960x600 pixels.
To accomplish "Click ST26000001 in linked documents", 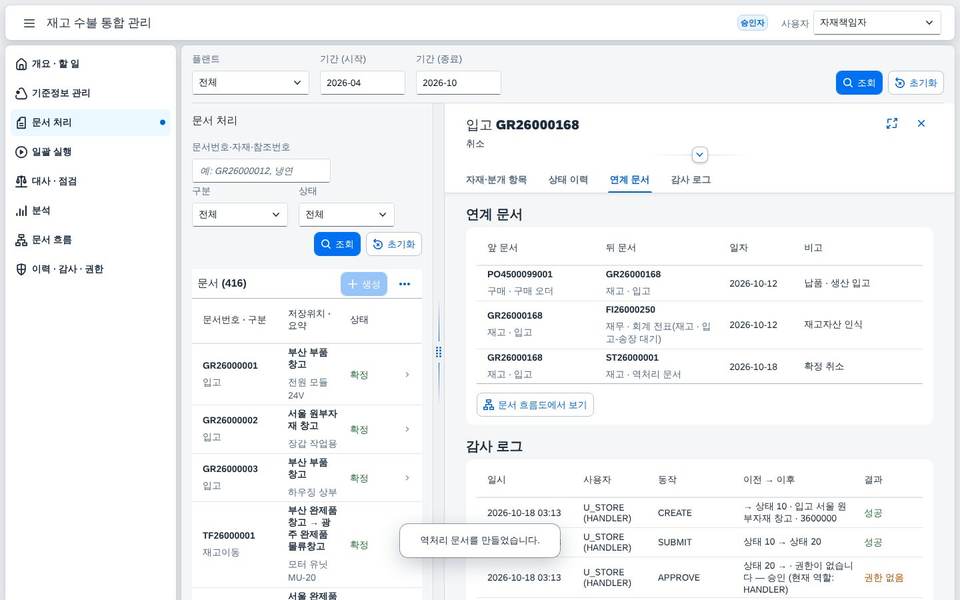I will (632, 358).
